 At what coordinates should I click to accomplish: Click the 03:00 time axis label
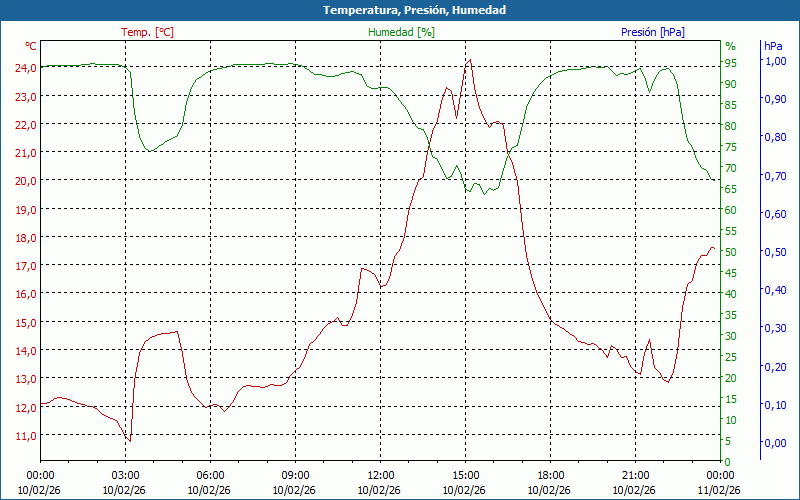pyautogui.click(x=125, y=475)
